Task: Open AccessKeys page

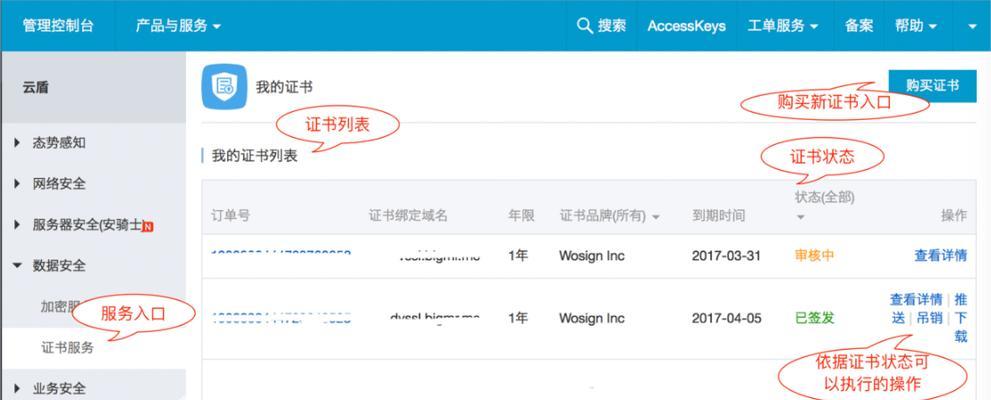Action: pos(686,26)
